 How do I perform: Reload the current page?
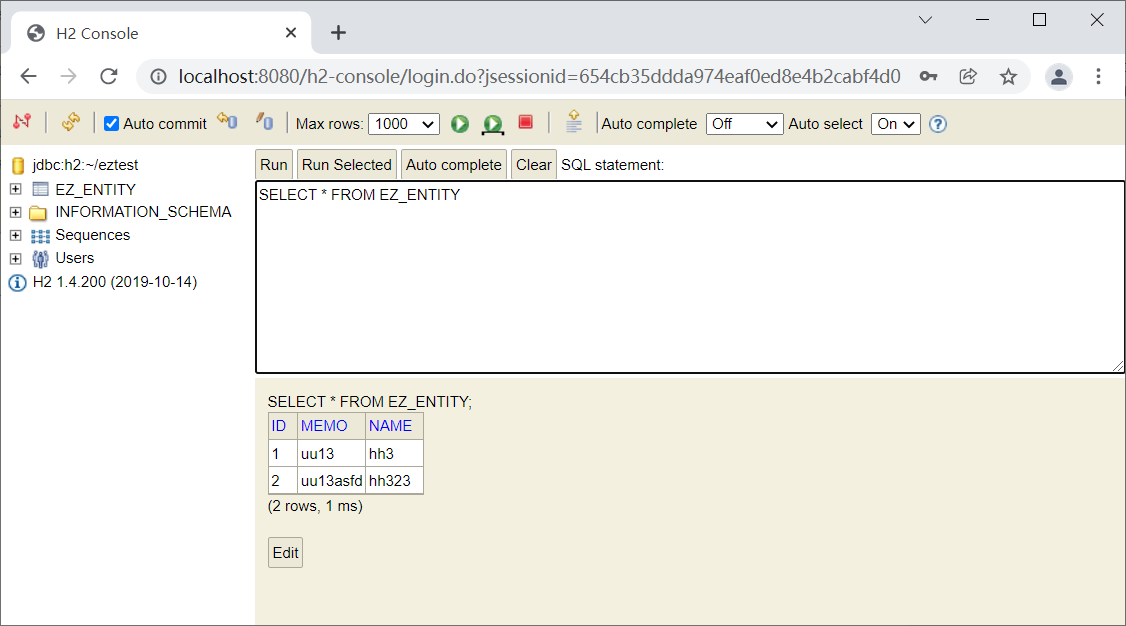(x=108, y=76)
